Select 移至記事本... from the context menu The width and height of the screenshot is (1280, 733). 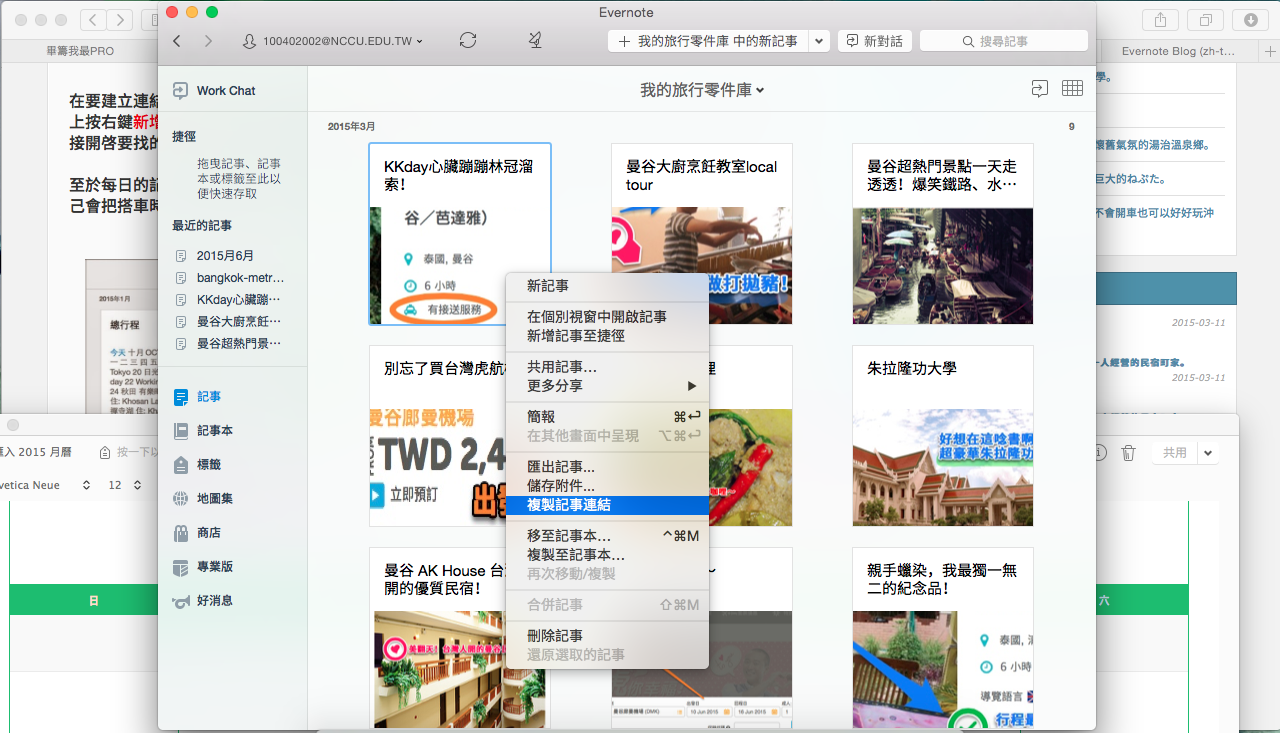[607, 536]
